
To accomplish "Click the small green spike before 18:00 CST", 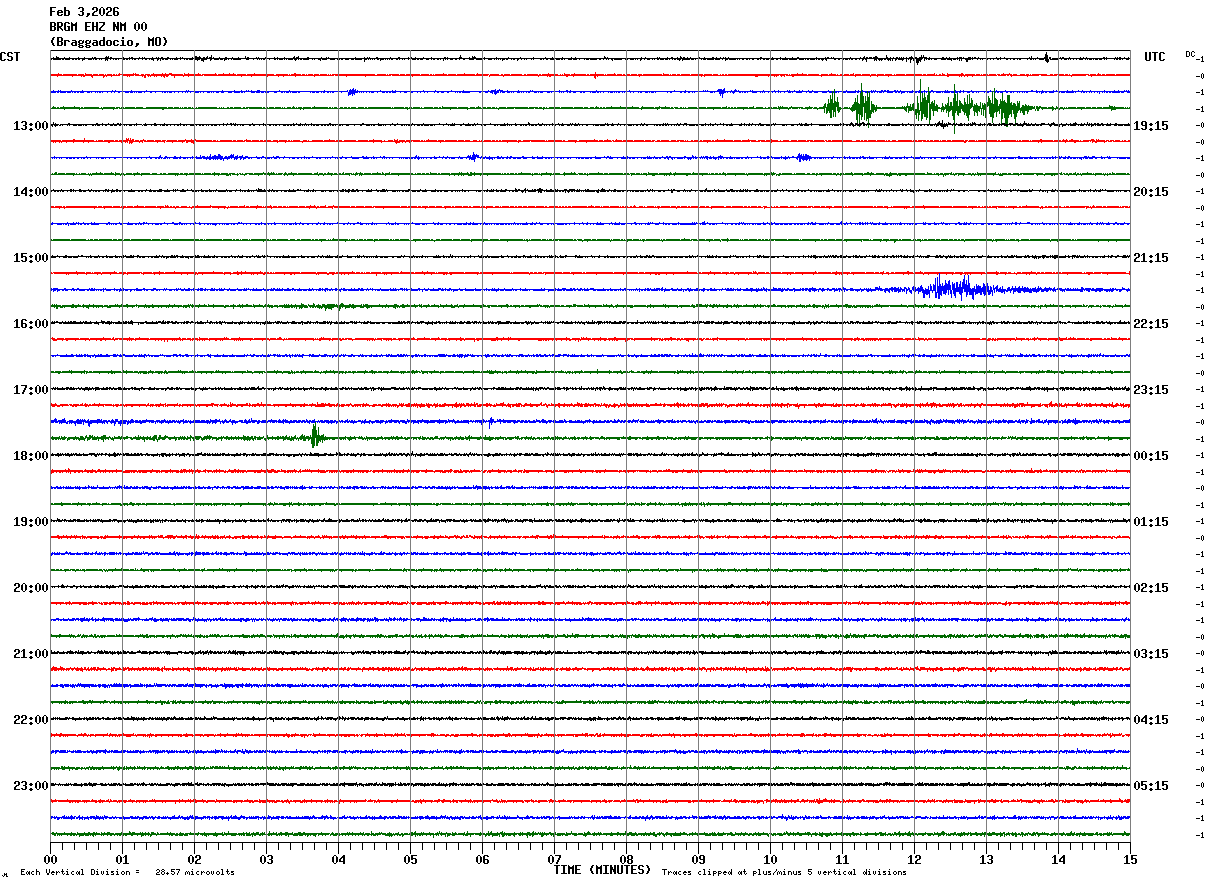I will (315, 436).
